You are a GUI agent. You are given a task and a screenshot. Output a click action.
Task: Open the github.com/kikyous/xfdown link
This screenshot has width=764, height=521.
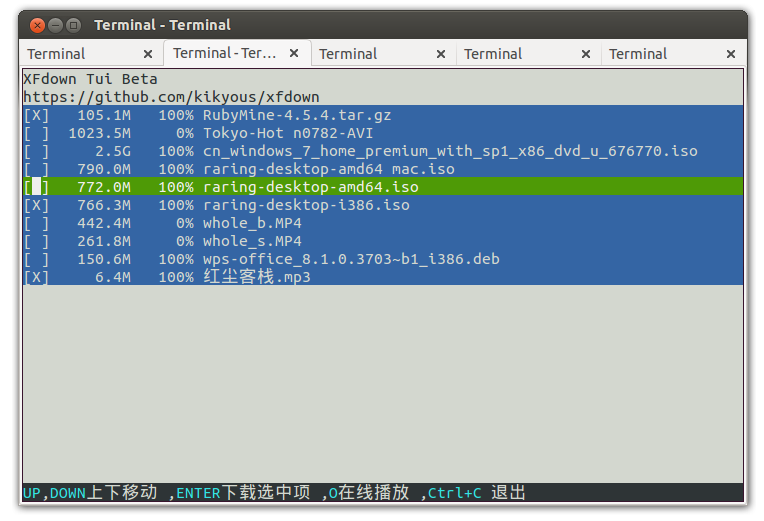click(172, 97)
